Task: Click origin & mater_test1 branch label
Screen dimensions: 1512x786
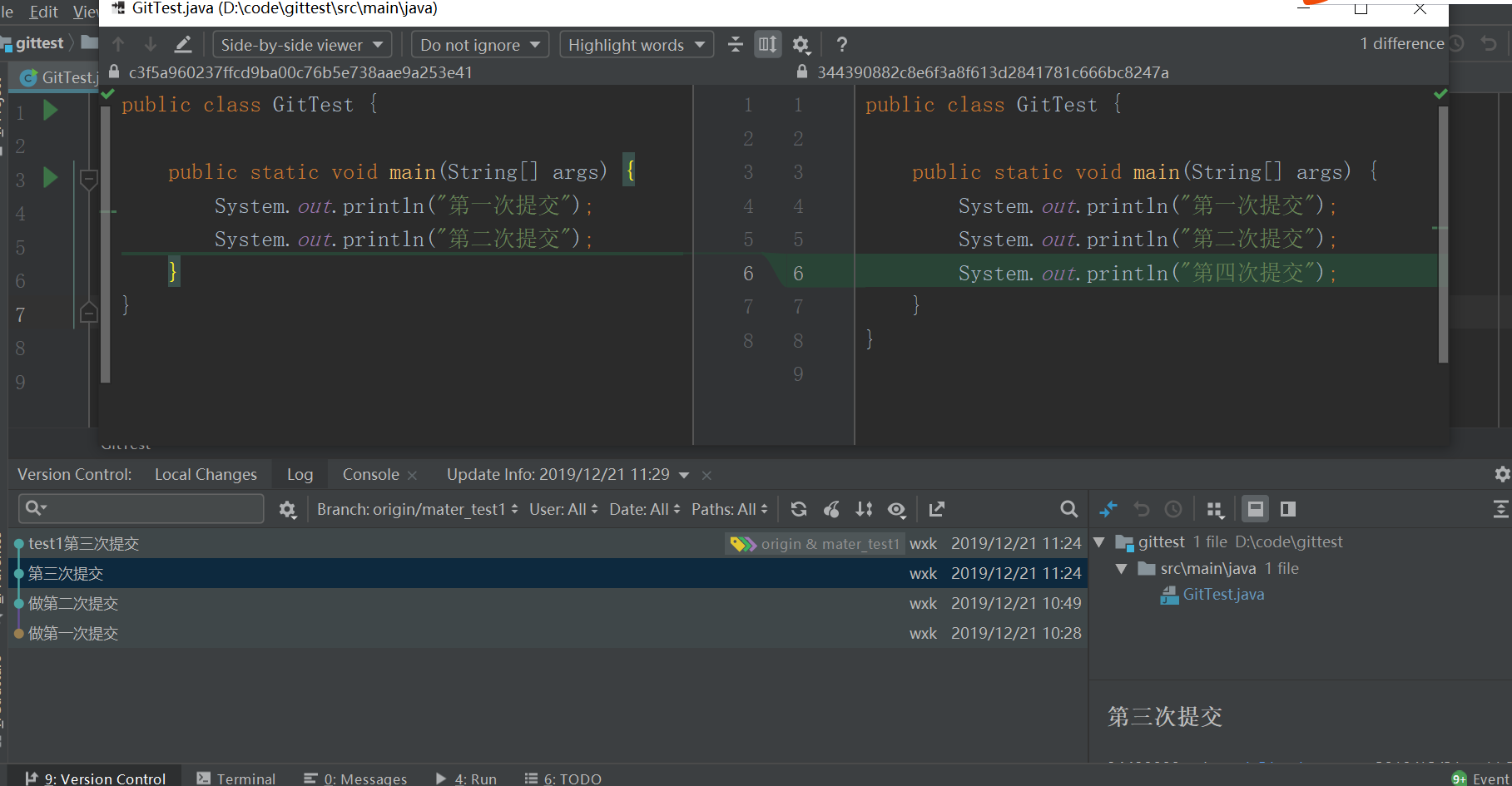Action: coord(815,543)
